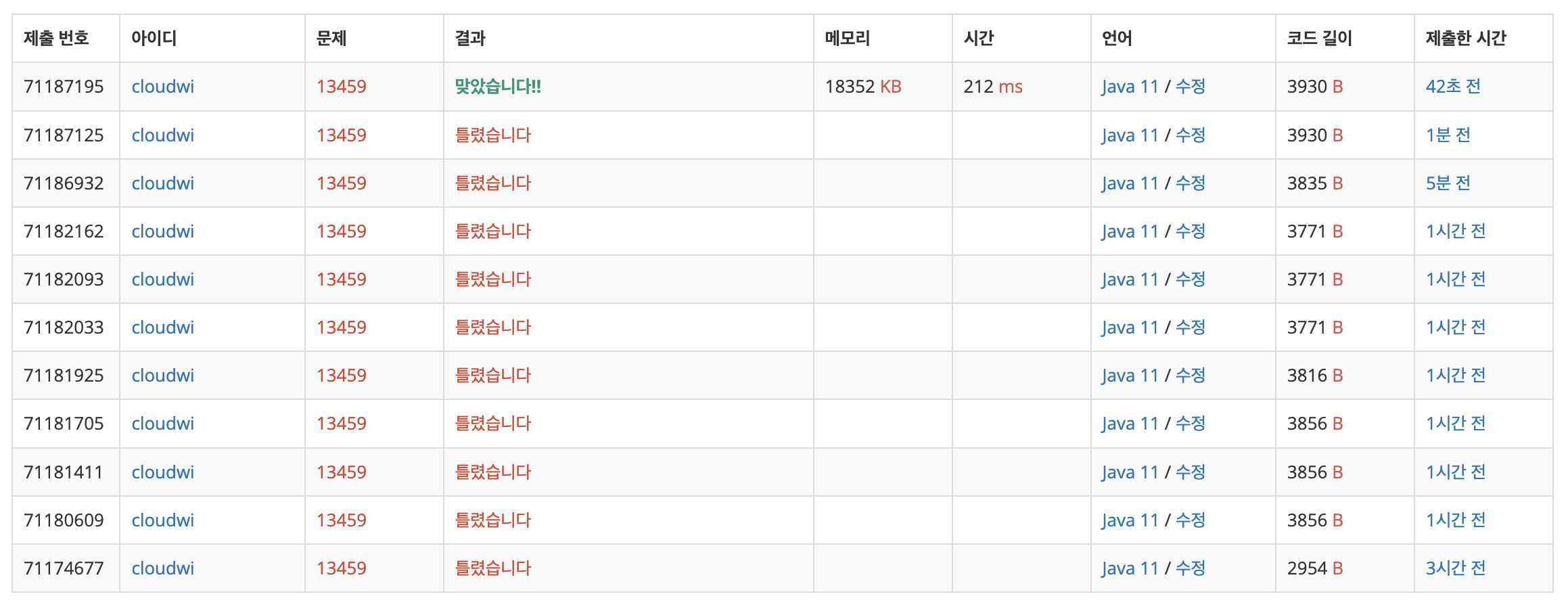Open problem 13459 in row 71174677
1568x609 pixels.
pyautogui.click(x=341, y=568)
